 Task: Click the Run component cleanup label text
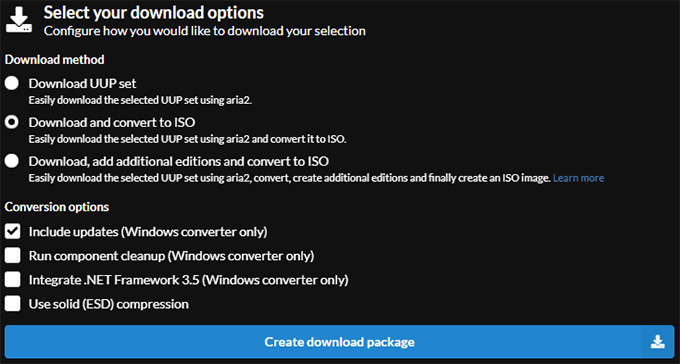(171, 256)
